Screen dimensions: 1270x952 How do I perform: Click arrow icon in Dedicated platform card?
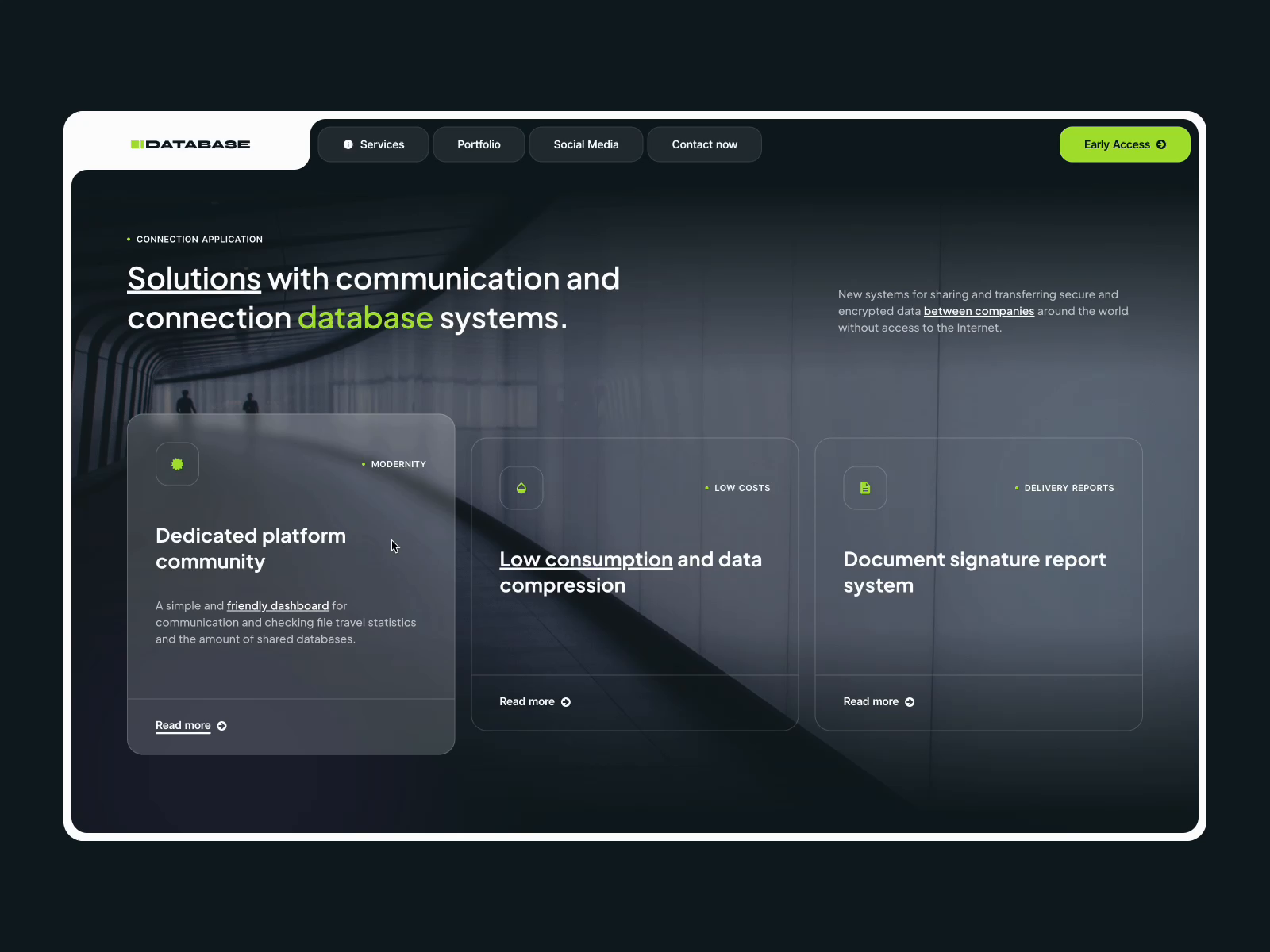tap(222, 726)
